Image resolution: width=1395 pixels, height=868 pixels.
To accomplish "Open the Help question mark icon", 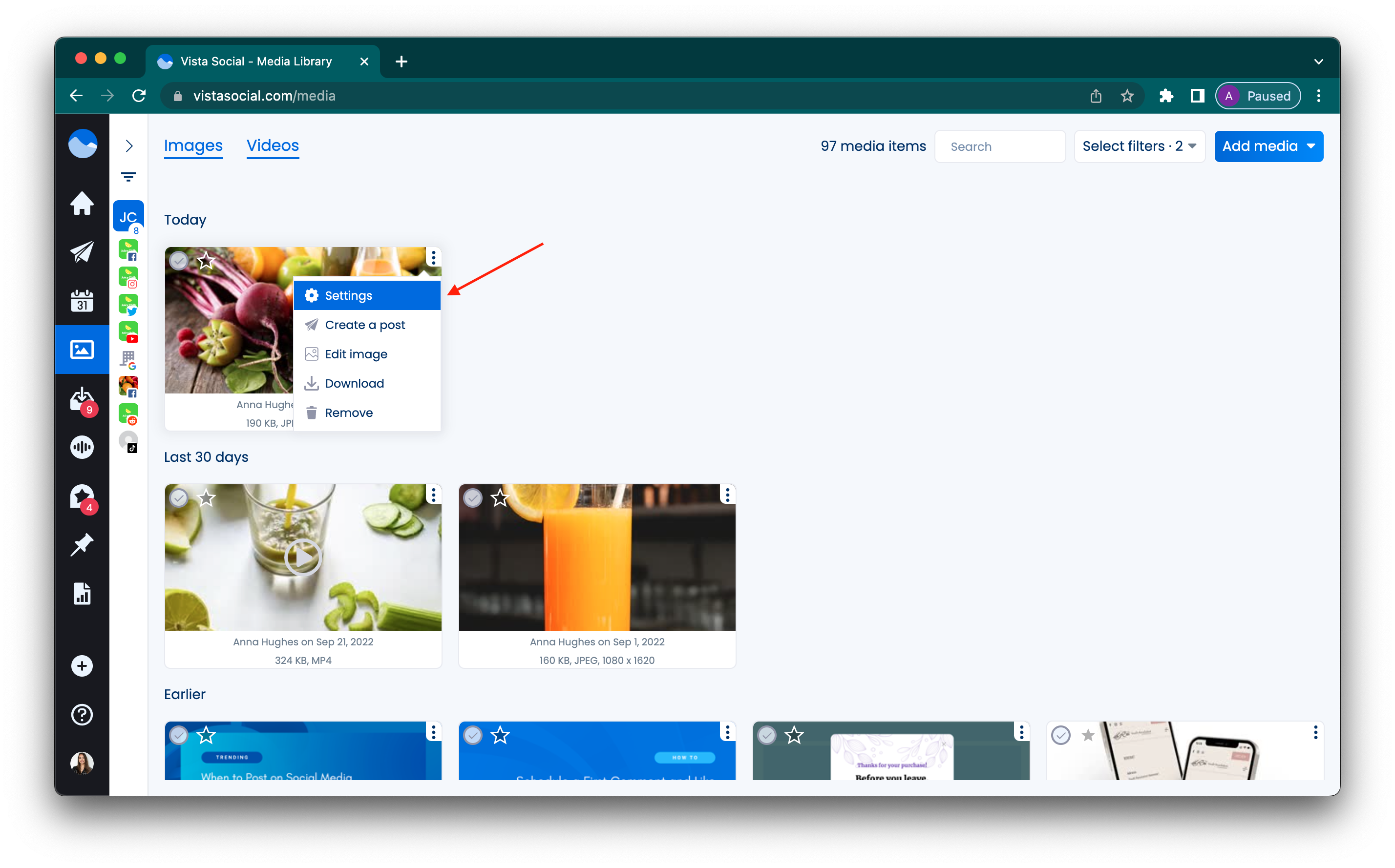I will pos(82,715).
